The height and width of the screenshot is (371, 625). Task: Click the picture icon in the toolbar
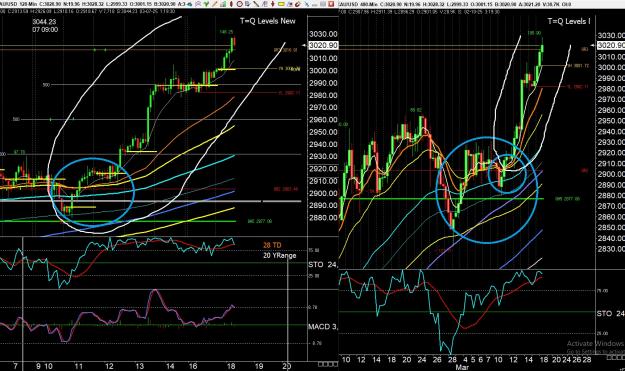click(x=290, y=4)
